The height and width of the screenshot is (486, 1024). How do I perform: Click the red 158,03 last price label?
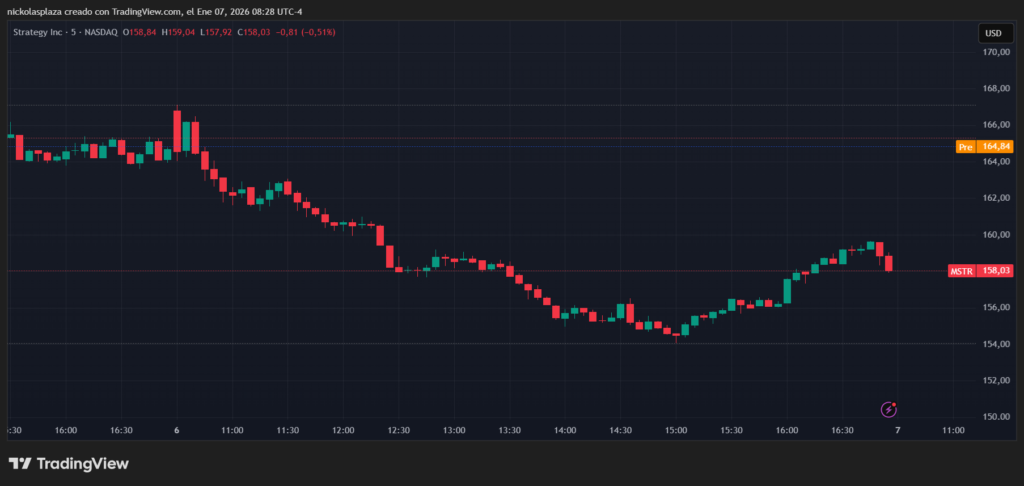[x=997, y=271]
